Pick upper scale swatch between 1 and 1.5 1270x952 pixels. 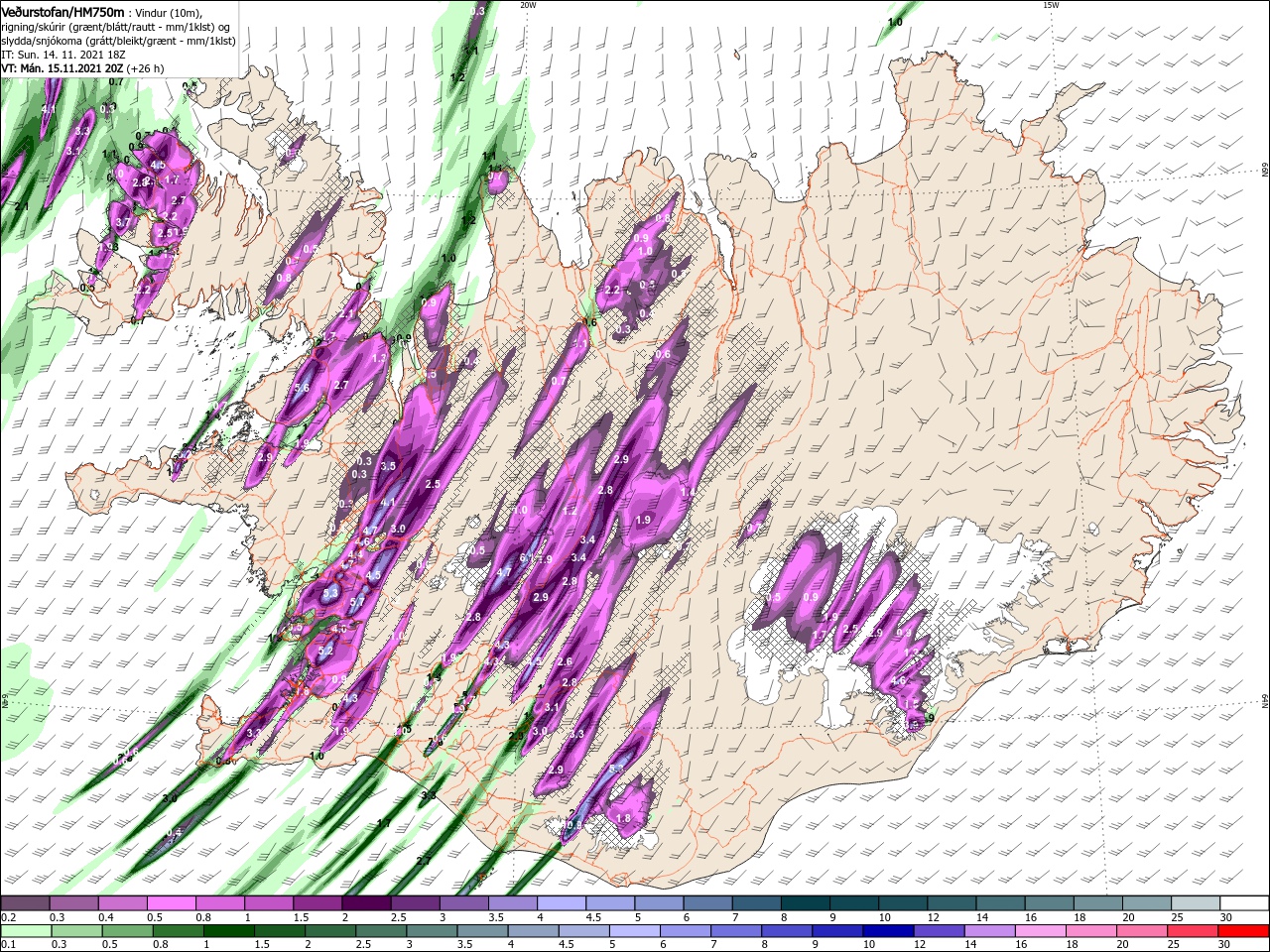[x=268, y=903]
